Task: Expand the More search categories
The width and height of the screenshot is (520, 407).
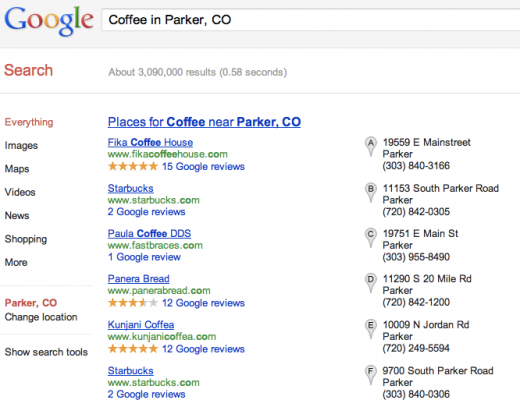Action: tap(16, 262)
